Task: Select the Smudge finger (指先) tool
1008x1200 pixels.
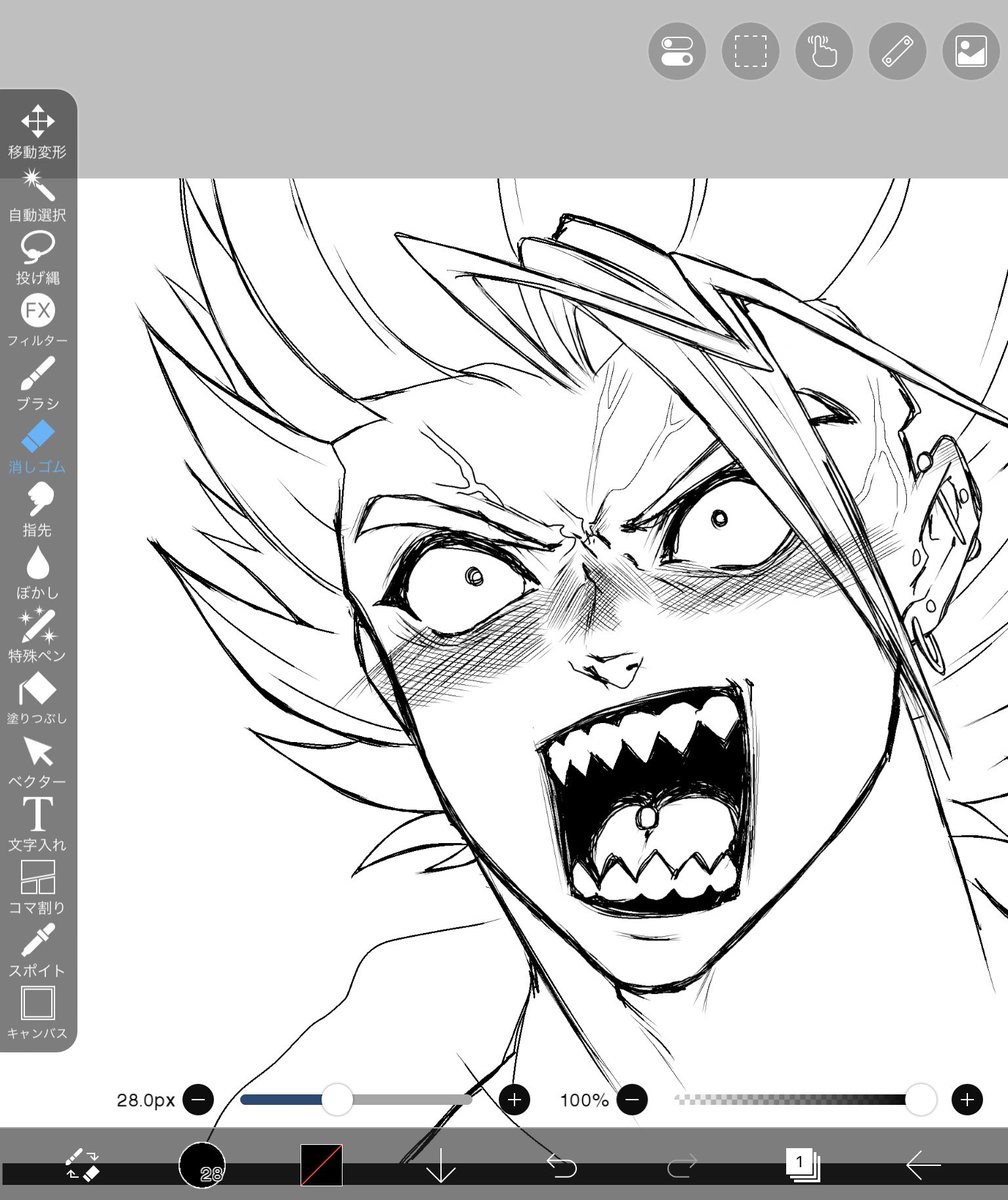Action: click(x=38, y=510)
